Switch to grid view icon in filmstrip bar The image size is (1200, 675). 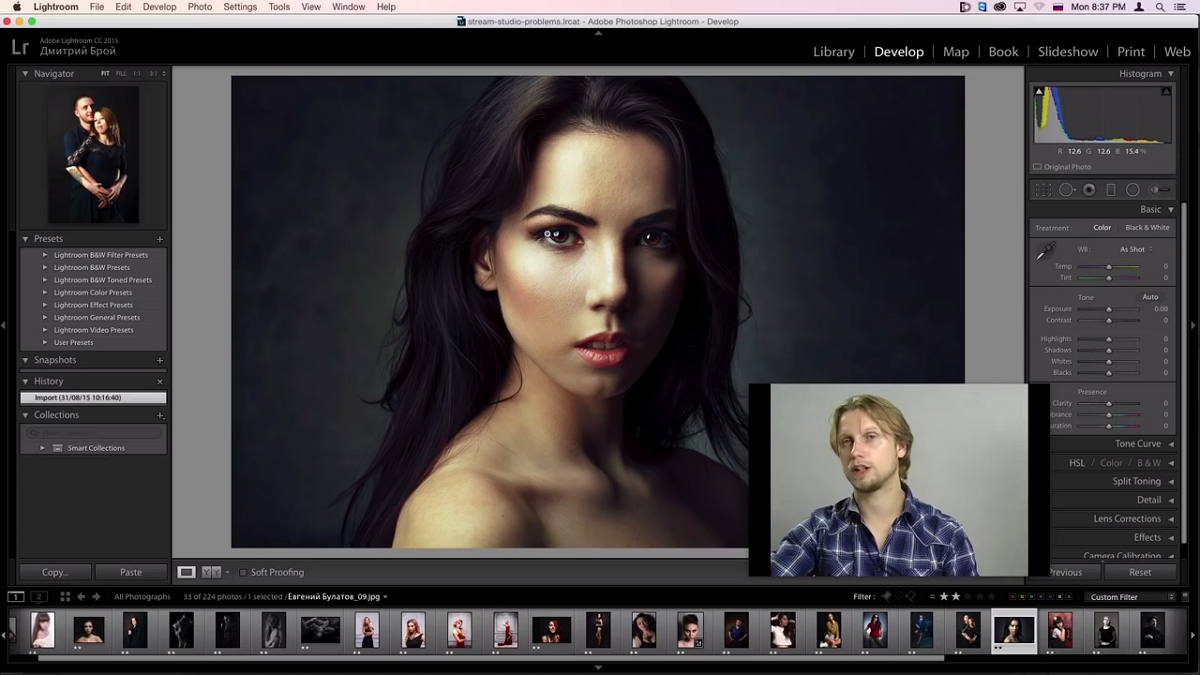tap(65, 597)
